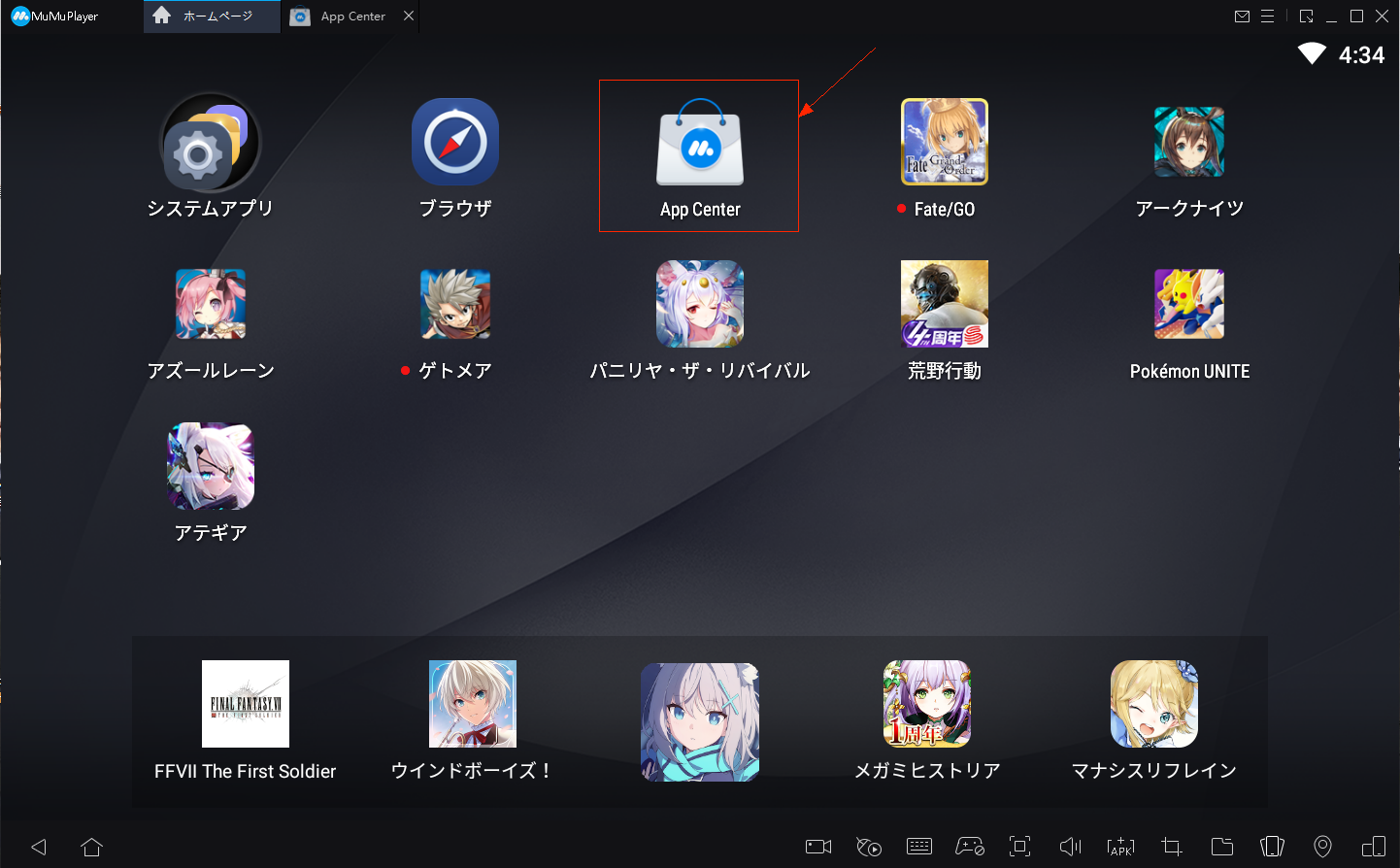Open the ウインドボーイズ! recommended app
Image resolution: width=1400 pixels, height=868 pixels.
pyautogui.click(x=473, y=704)
